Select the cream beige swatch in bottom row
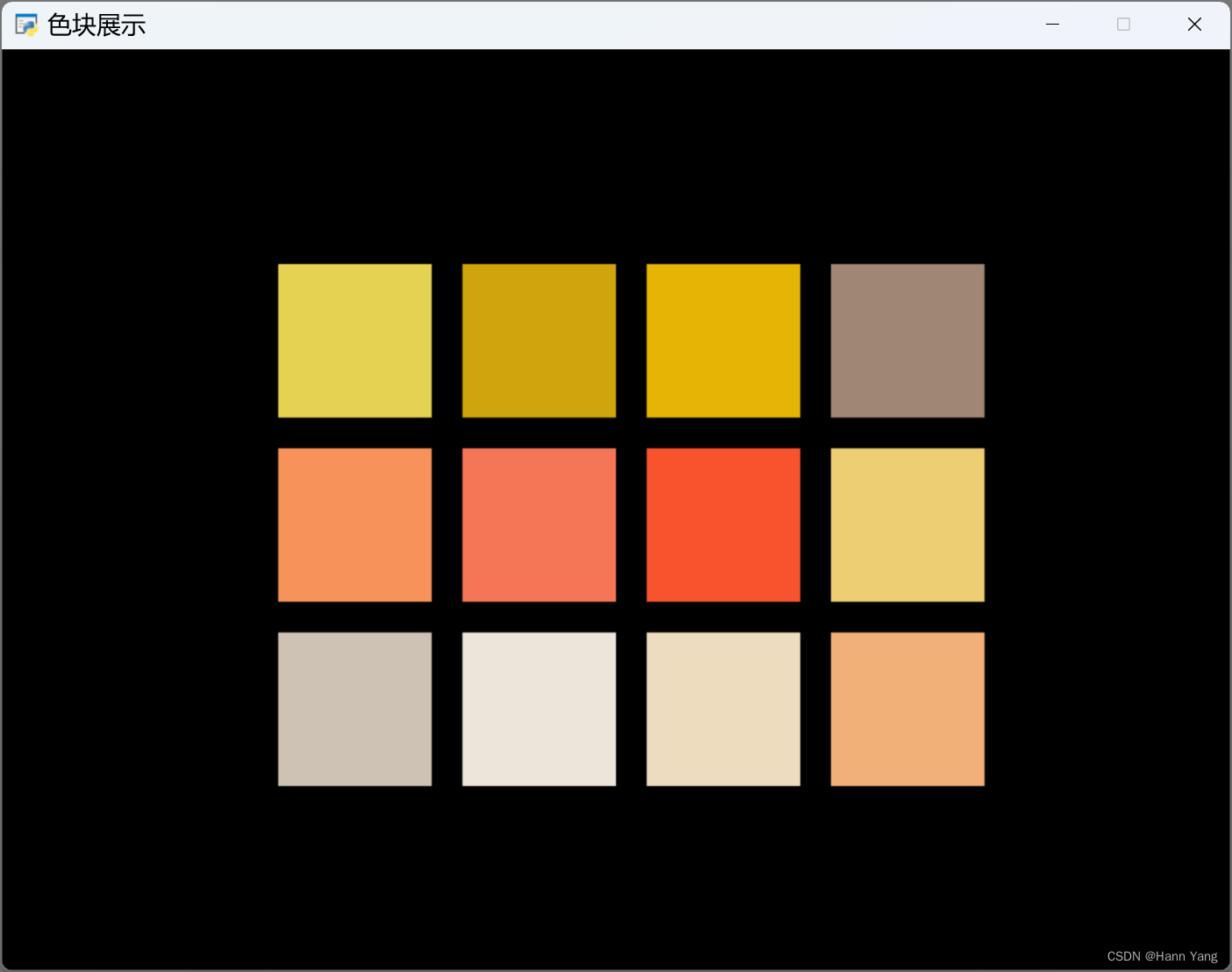This screenshot has height=972, width=1232. pos(723,708)
